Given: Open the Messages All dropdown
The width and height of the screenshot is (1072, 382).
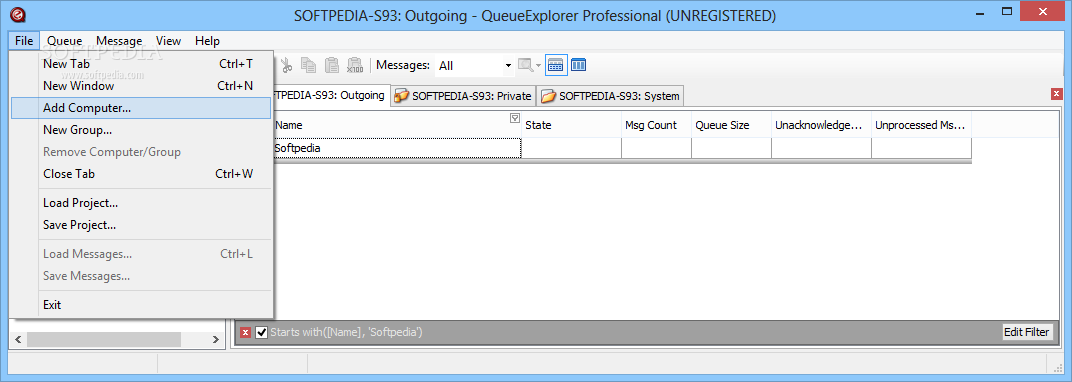Looking at the screenshot, I should [x=508, y=66].
